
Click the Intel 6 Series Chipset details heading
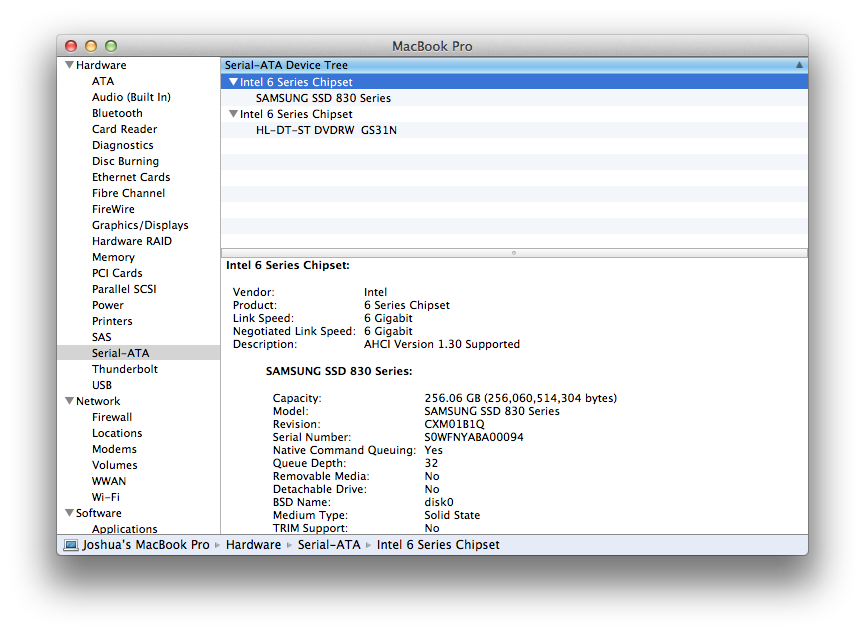click(288, 265)
